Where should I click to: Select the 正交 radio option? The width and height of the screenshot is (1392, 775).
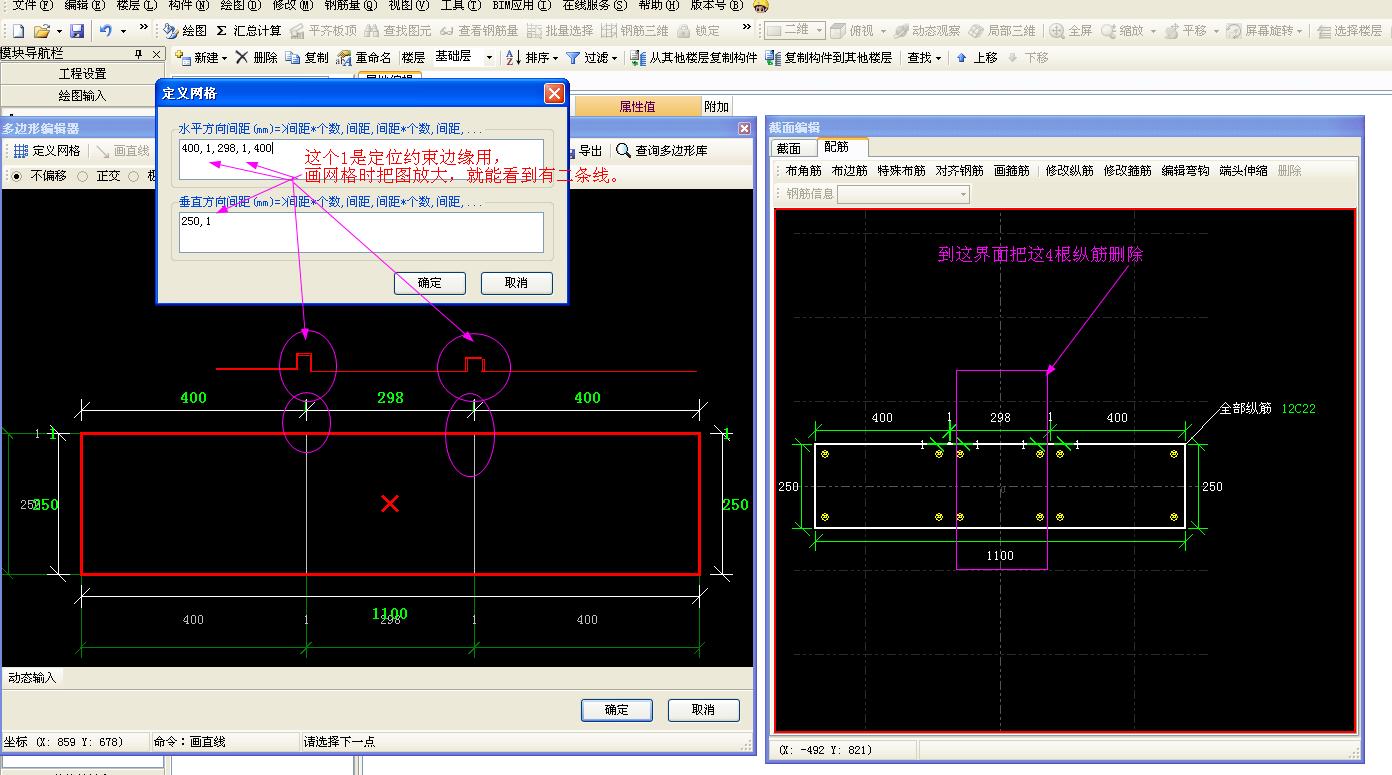[x=83, y=176]
